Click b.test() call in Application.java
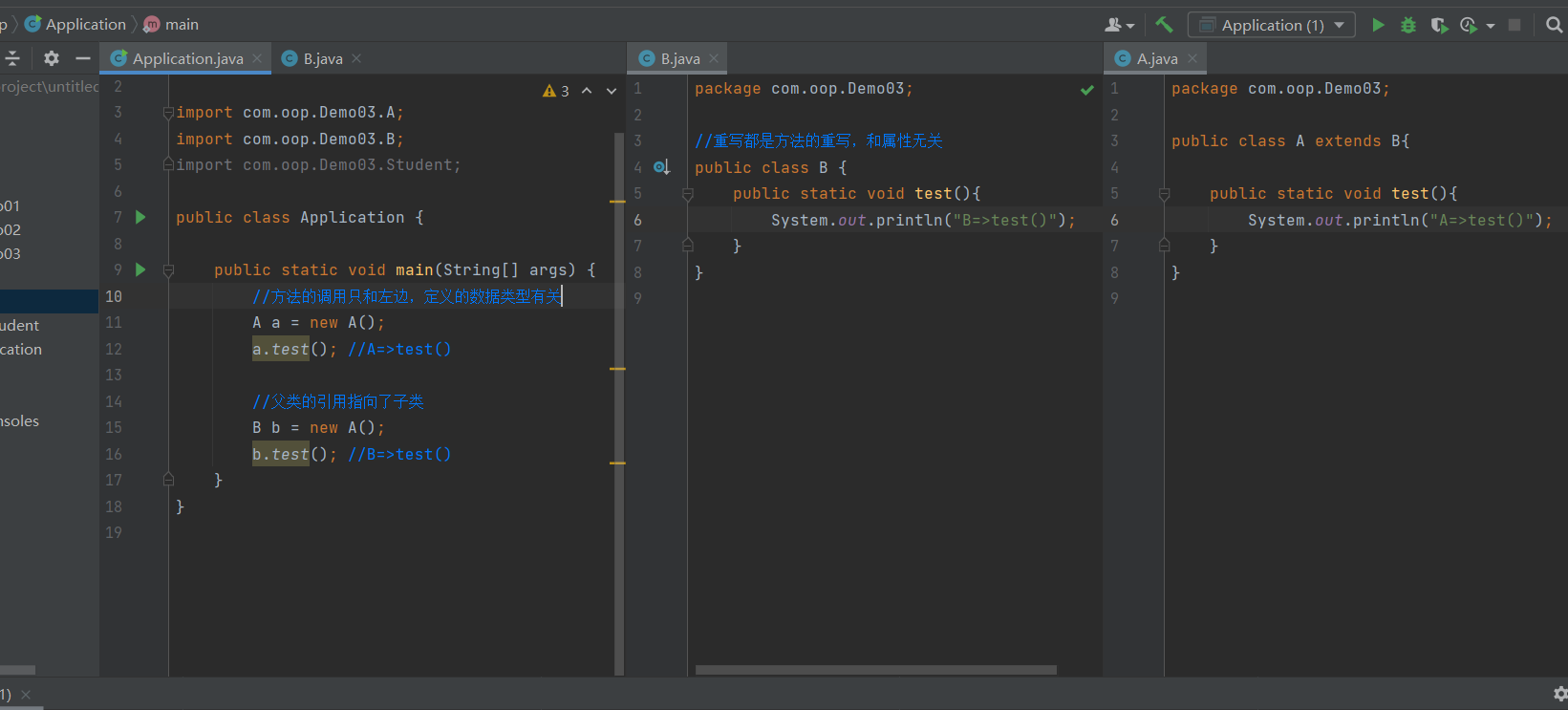This screenshot has width=1568, height=710. click(x=294, y=454)
